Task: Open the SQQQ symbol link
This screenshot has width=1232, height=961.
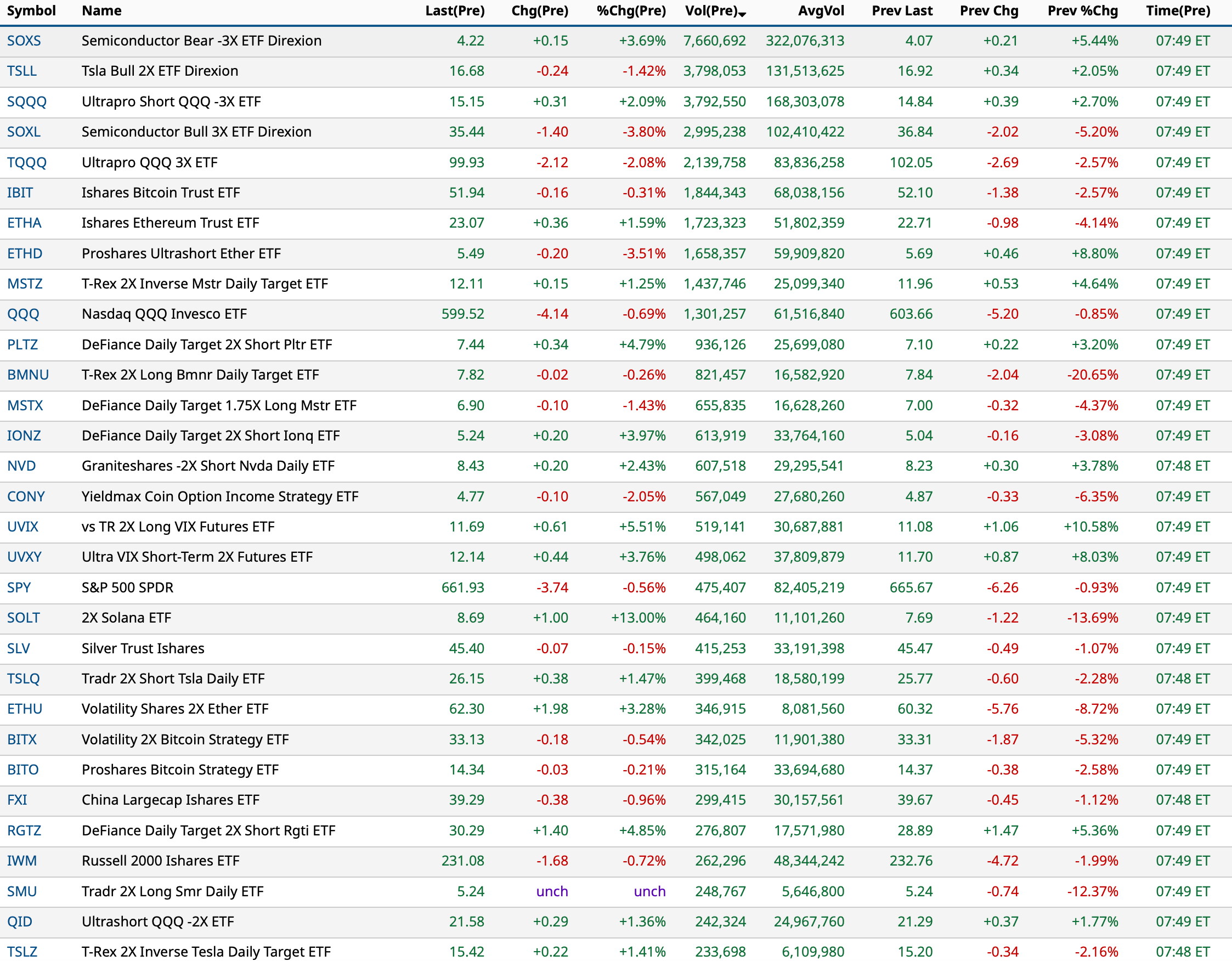Action: [26, 101]
